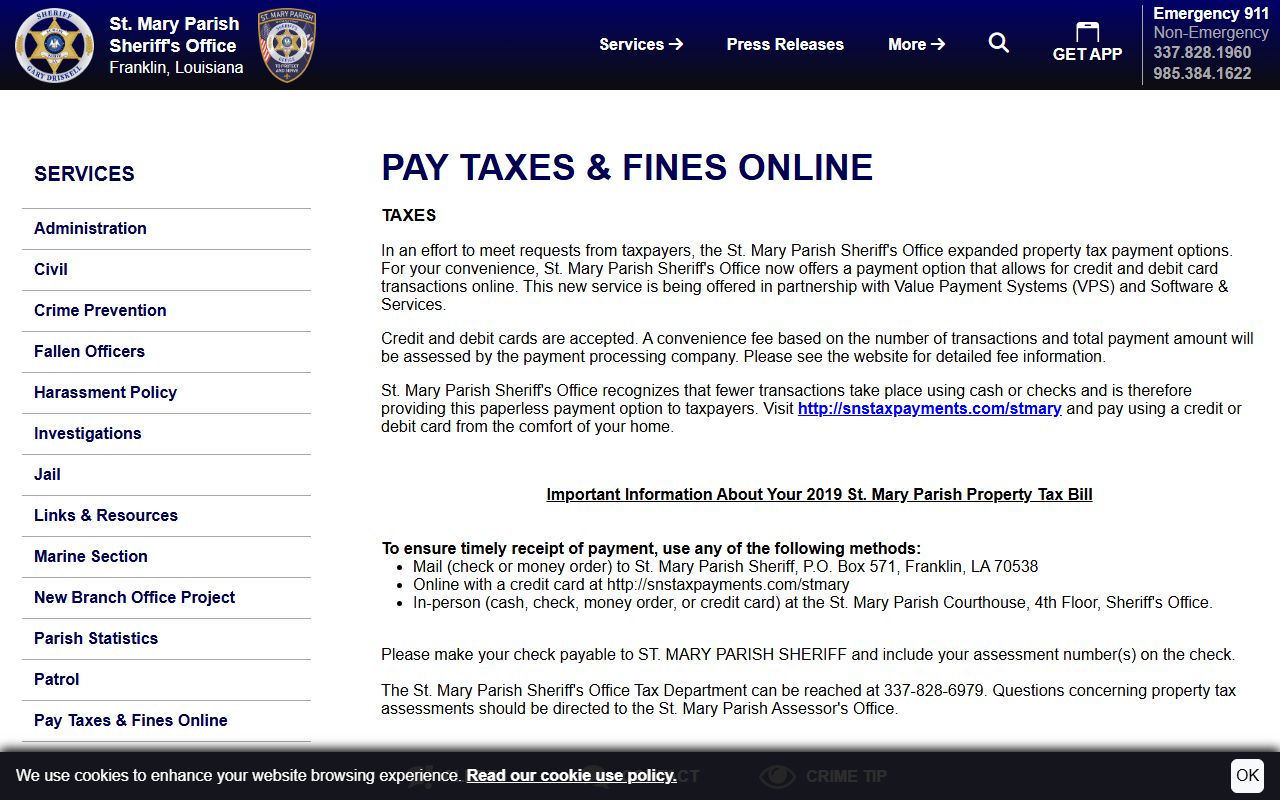Viewport: 1280px width, 800px height.
Task: Click the TAXES subheading
Action: point(409,215)
